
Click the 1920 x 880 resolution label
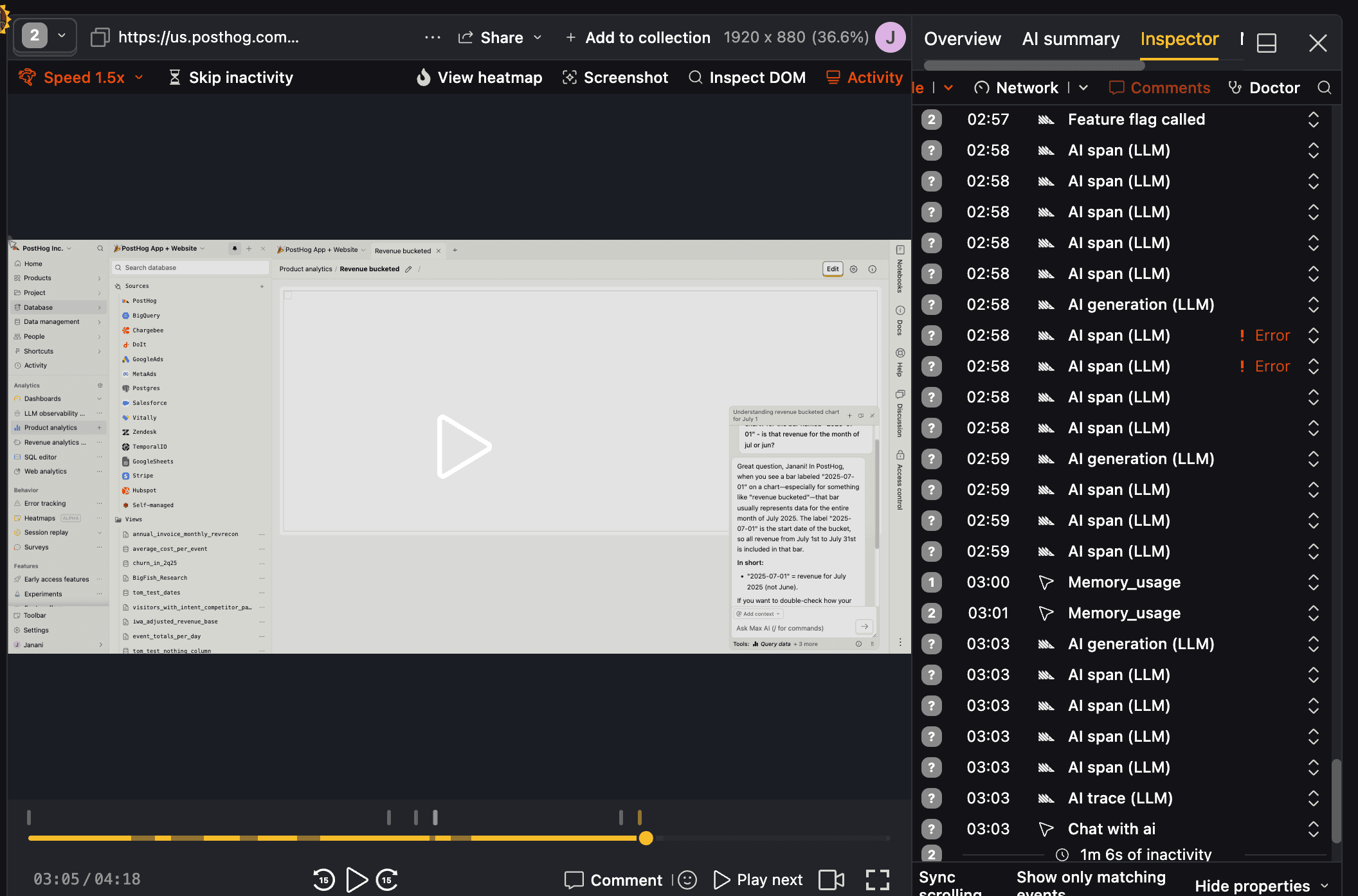click(796, 37)
